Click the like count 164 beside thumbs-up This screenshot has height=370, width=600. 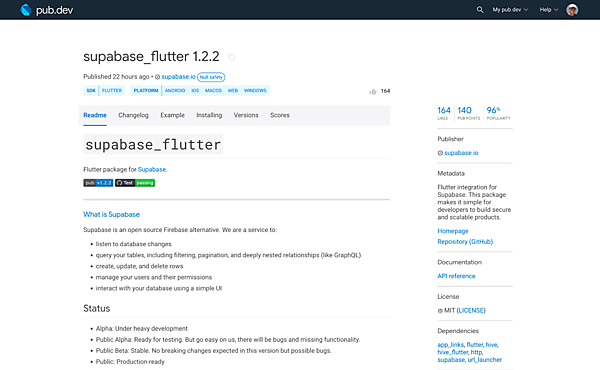click(x=385, y=91)
